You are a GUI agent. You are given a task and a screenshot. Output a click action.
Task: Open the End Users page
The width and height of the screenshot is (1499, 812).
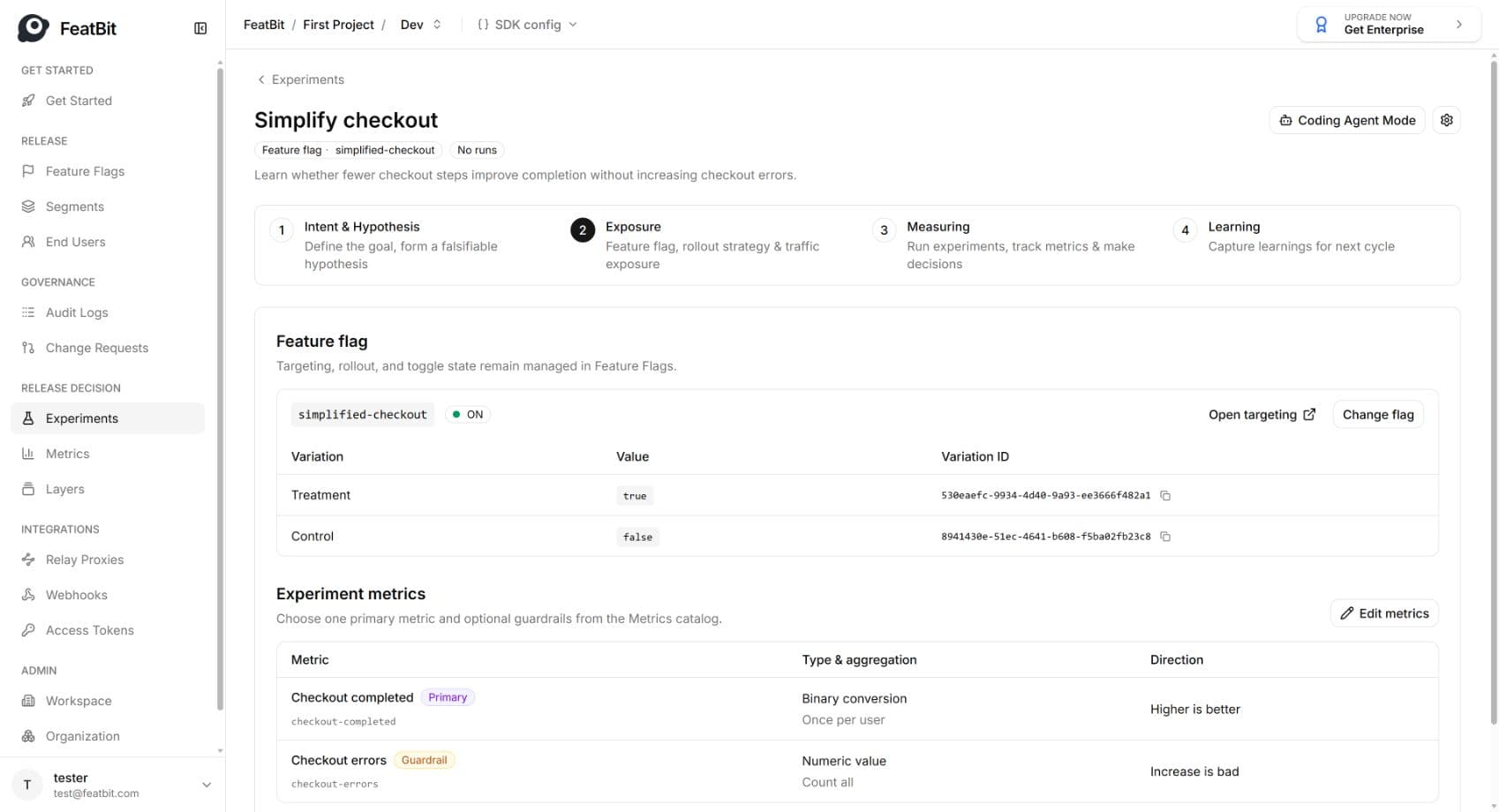[x=108, y=242]
